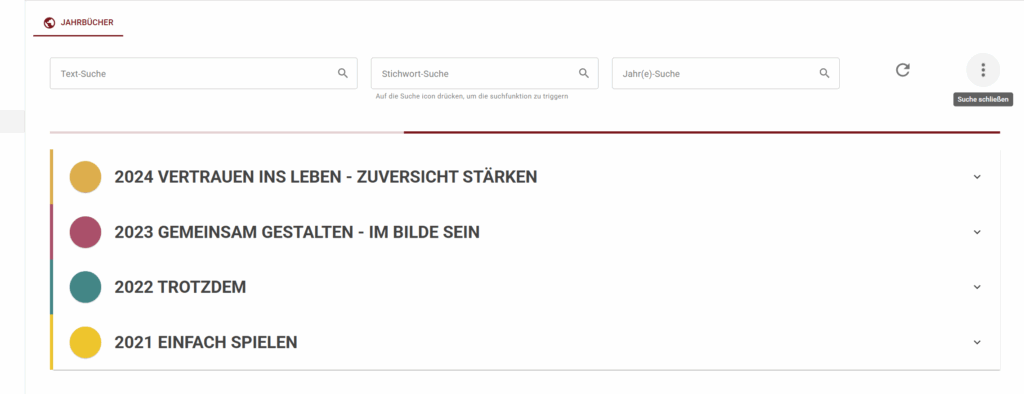This screenshot has width=1024, height=394.
Task: Click the globe icon beside Jahrbücher
Action: coord(49,23)
